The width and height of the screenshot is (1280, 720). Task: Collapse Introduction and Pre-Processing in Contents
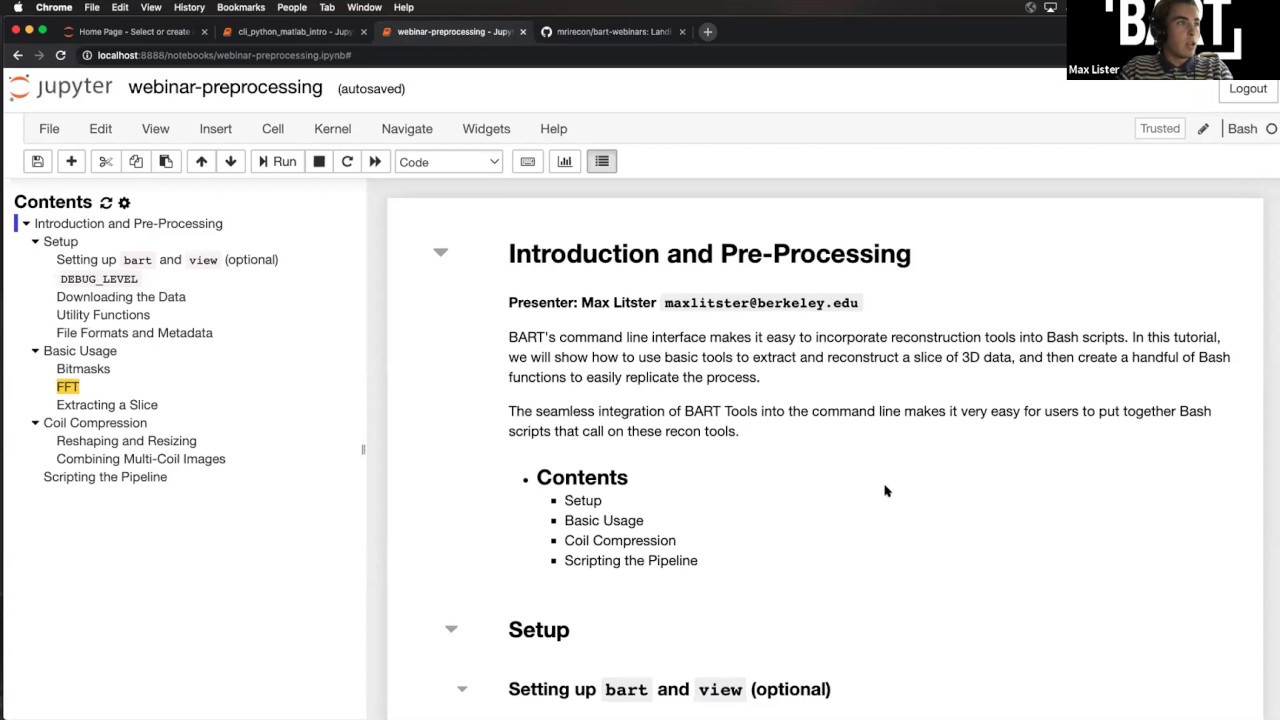pyautogui.click(x=26, y=224)
